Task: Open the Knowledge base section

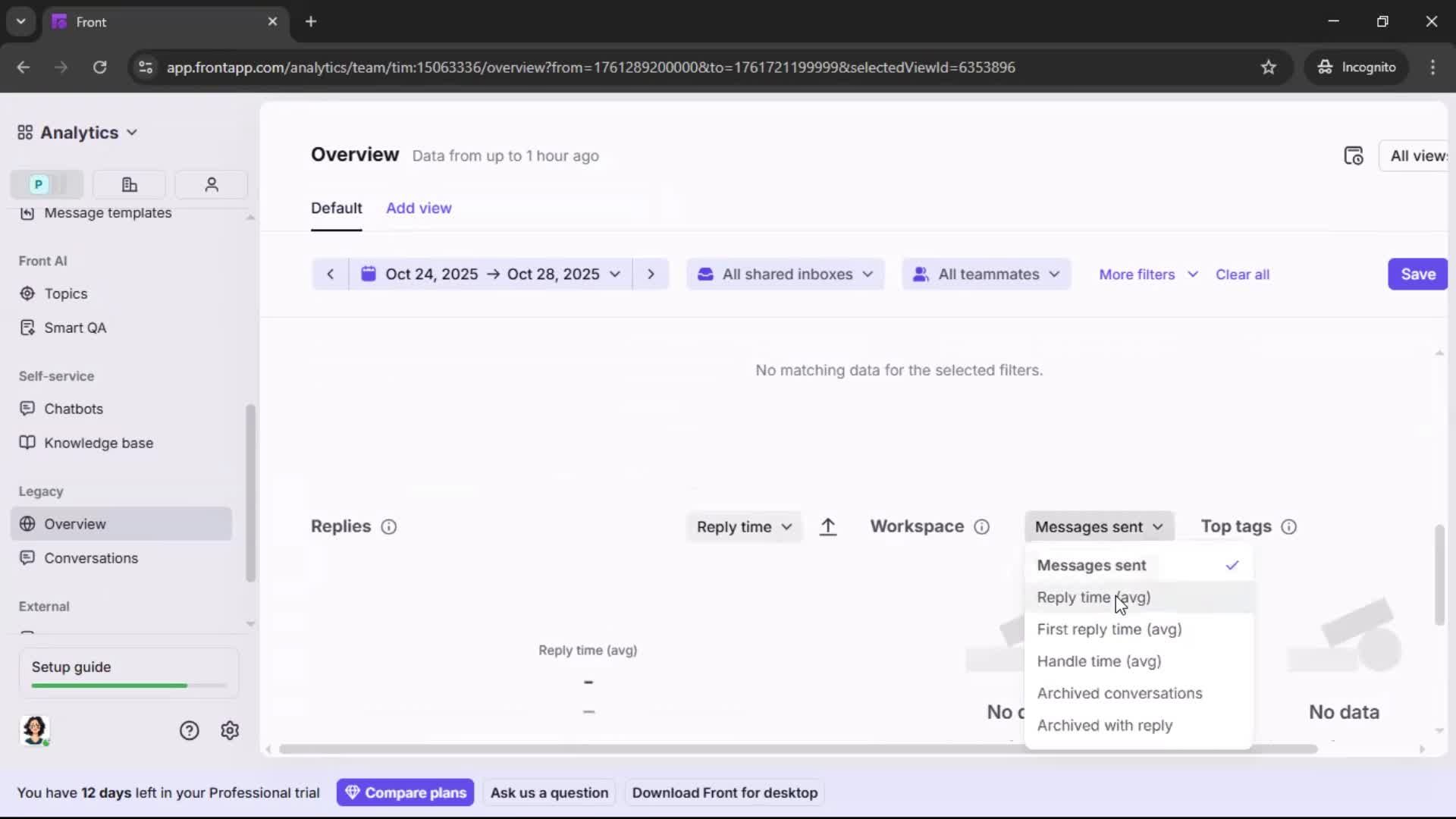Action: point(97,443)
